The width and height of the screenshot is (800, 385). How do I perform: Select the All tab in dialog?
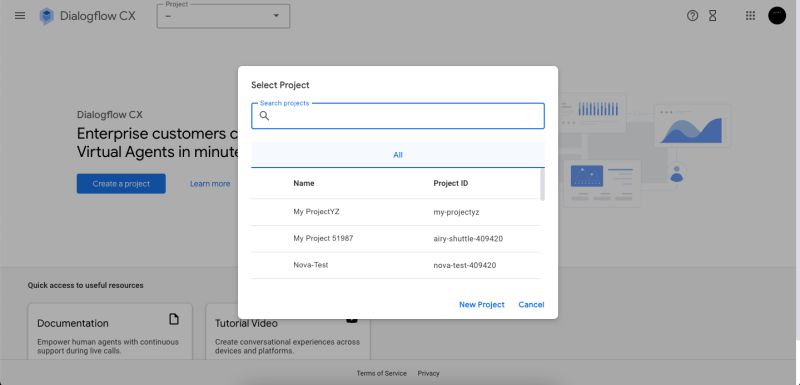pos(397,155)
